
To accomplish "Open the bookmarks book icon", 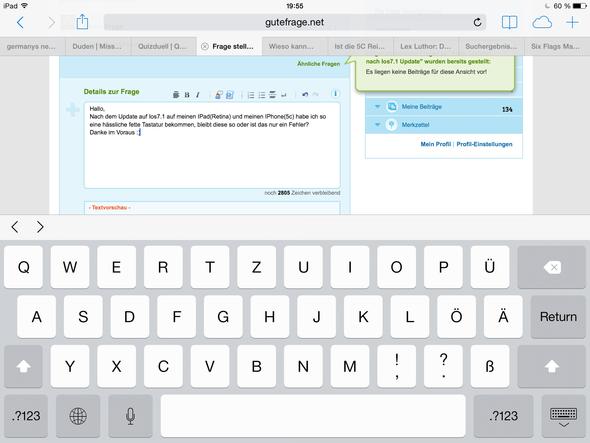I will click(x=509, y=23).
